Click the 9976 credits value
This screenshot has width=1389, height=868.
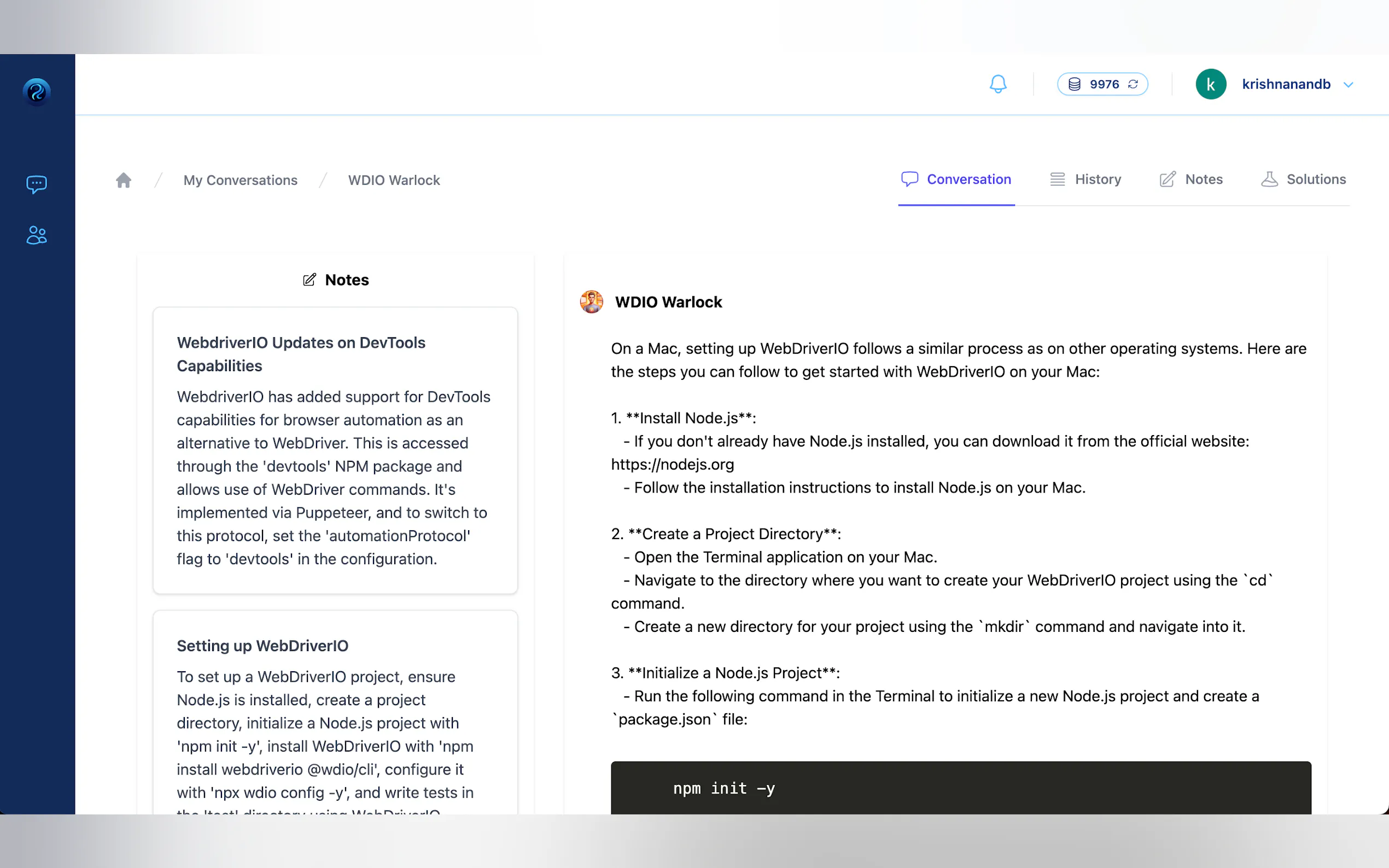click(x=1104, y=84)
